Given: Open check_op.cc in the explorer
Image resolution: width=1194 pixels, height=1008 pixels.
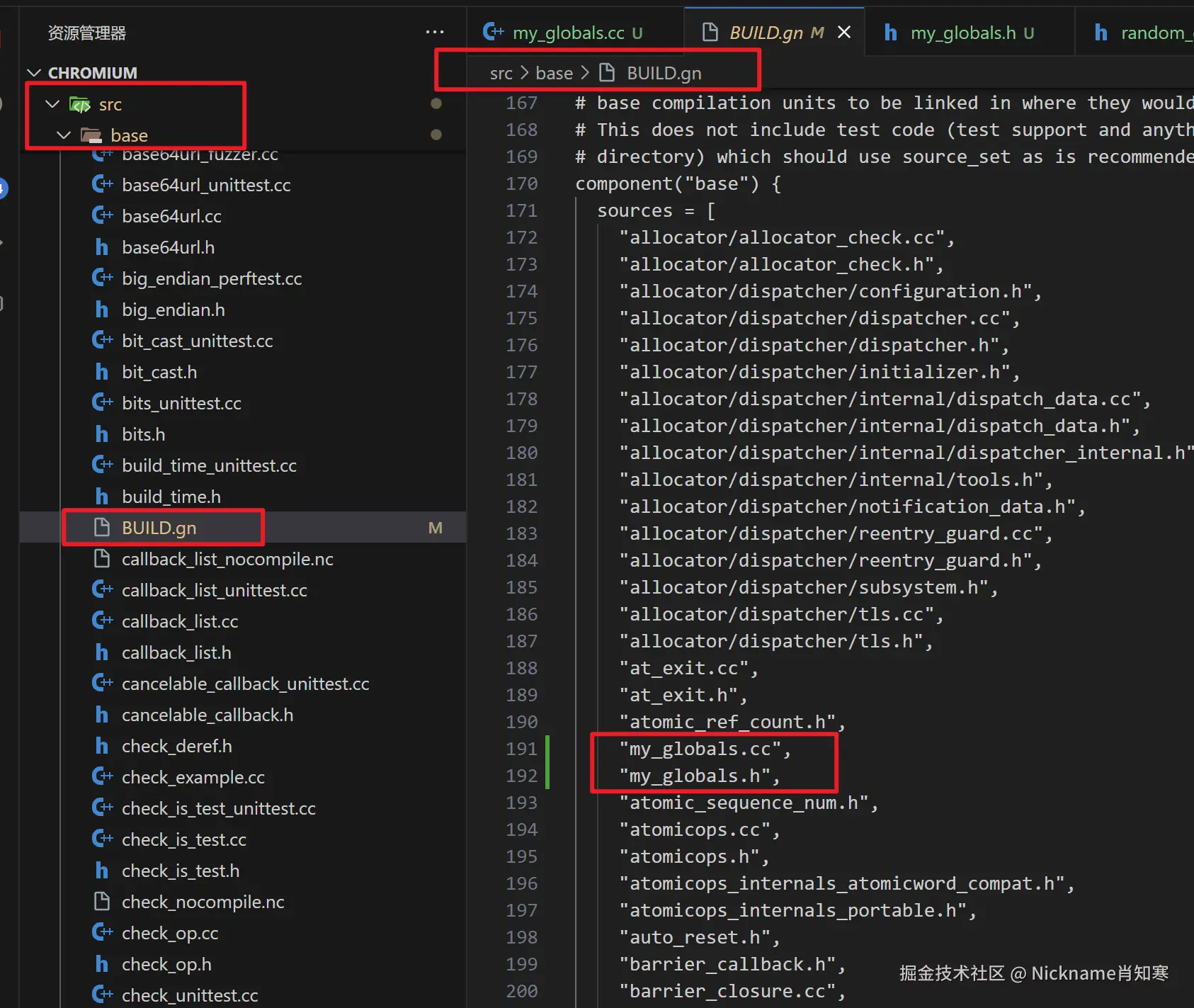Looking at the screenshot, I should click(x=170, y=933).
